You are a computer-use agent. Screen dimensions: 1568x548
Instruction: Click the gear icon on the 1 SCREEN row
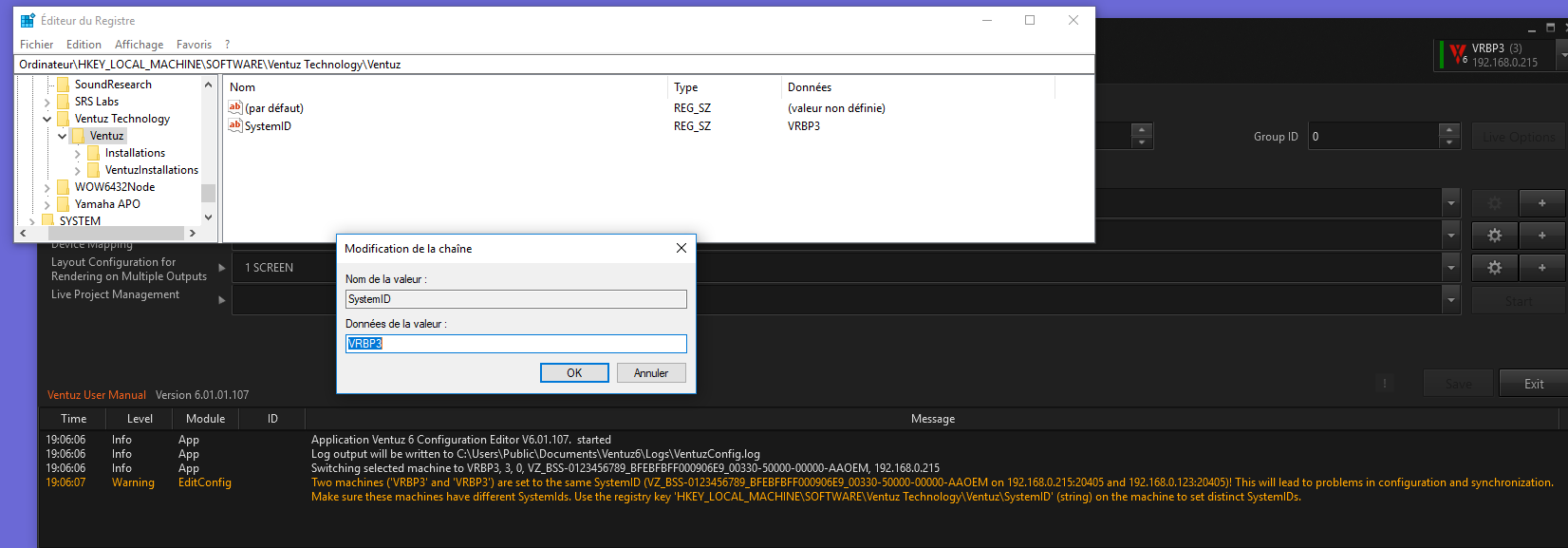point(1494,268)
